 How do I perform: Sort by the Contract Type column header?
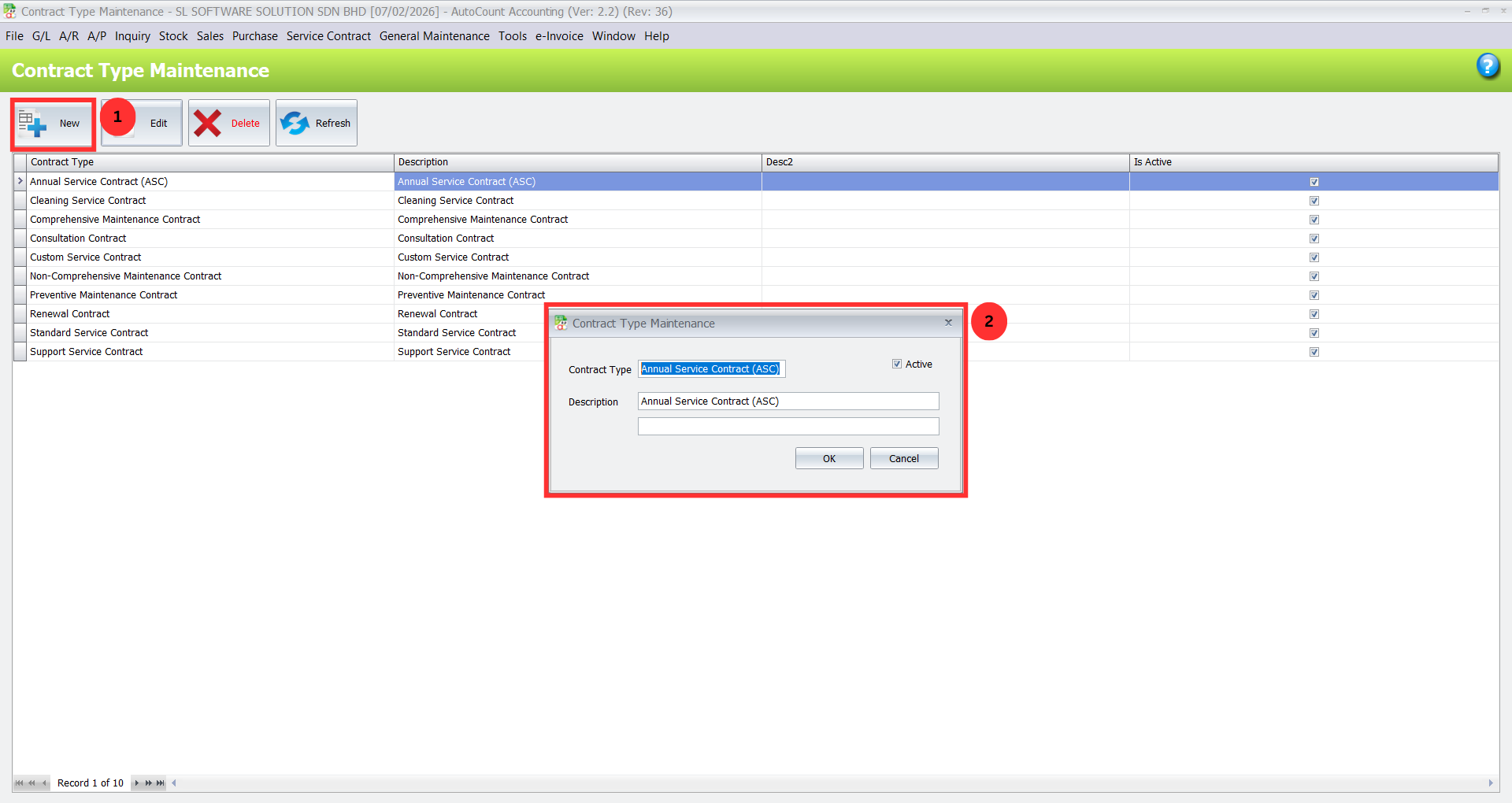205,162
